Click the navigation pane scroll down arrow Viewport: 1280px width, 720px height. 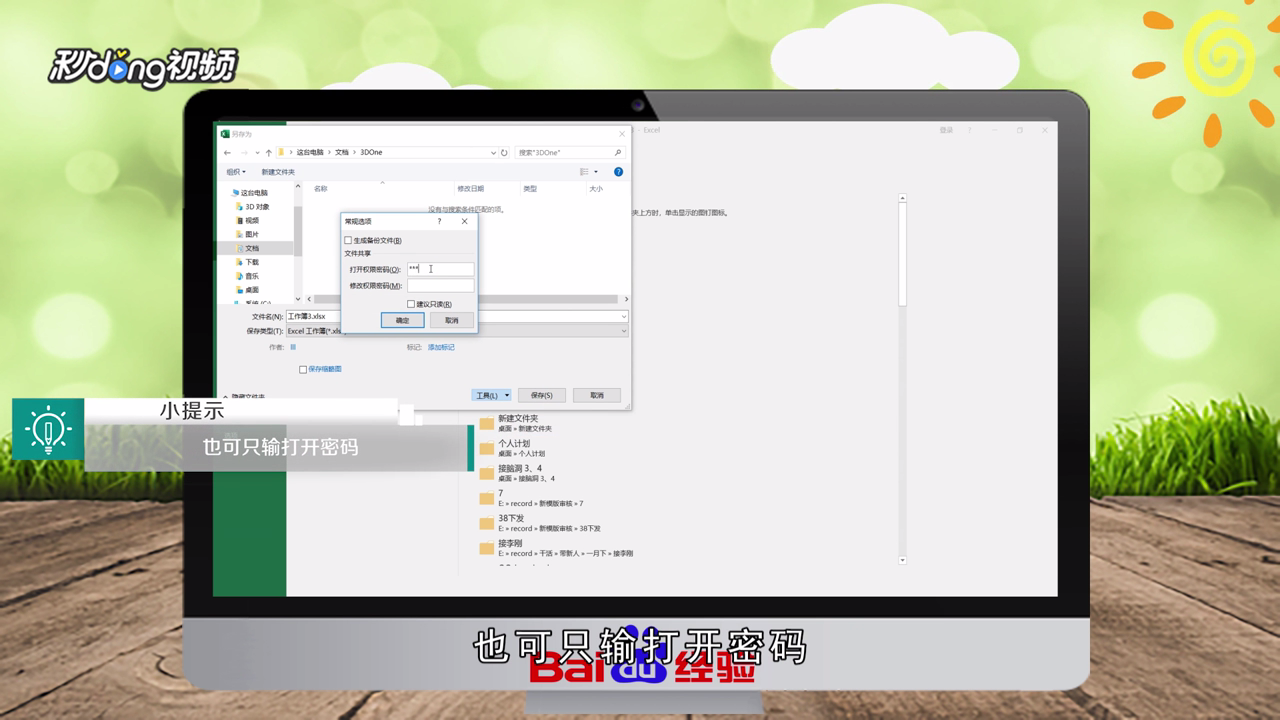click(x=298, y=298)
